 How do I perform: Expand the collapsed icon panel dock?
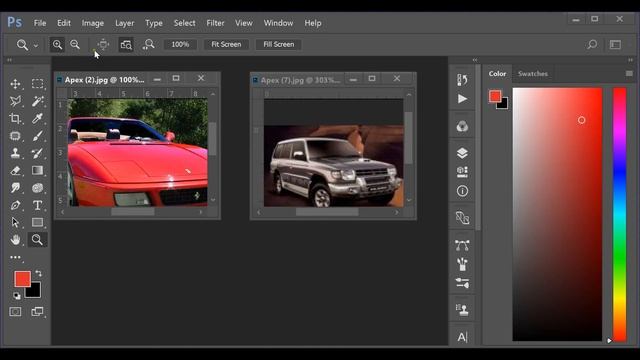pyautogui.click(x=475, y=60)
